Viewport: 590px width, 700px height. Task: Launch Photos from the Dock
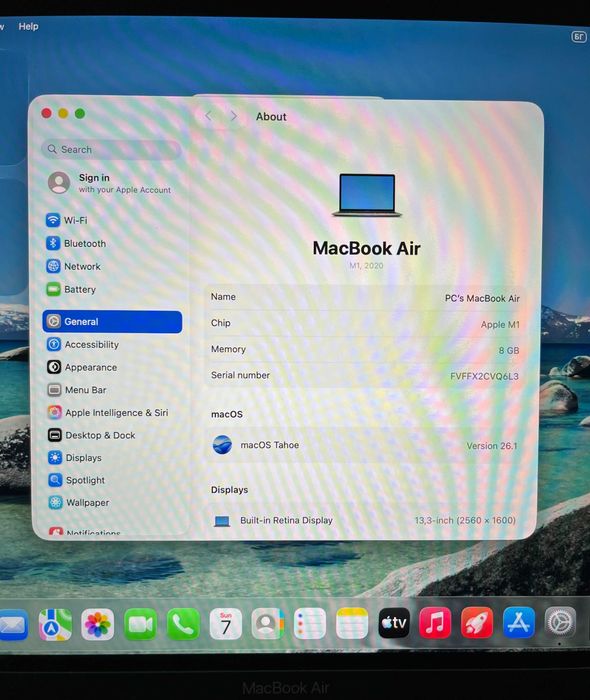97,624
